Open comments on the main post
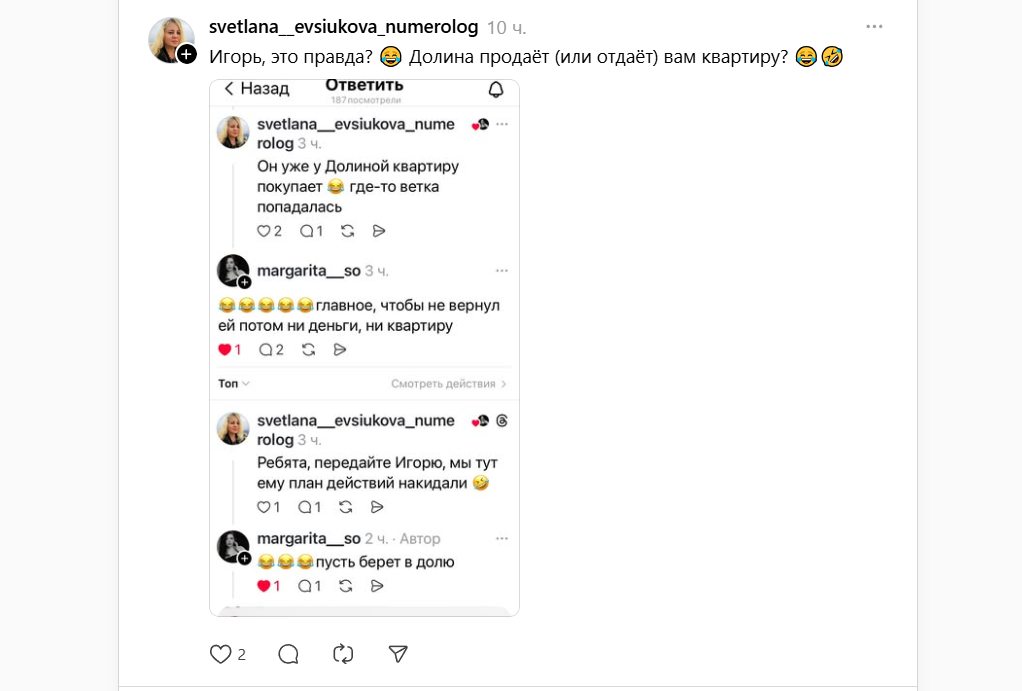The height and width of the screenshot is (691, 1022). [x=288, y=653]
